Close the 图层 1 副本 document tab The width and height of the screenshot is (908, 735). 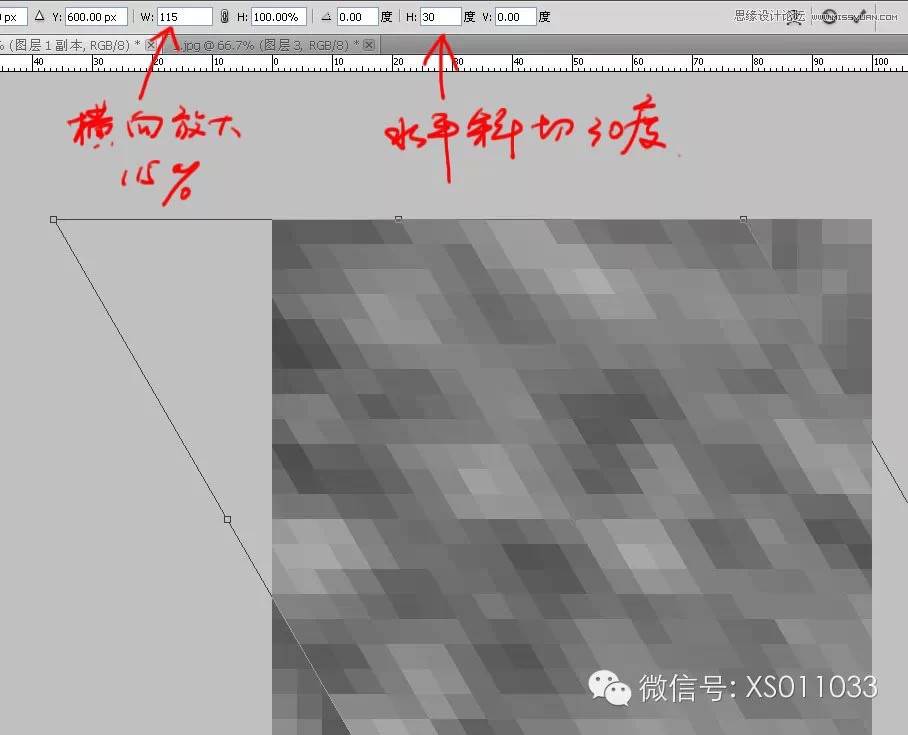[151, 45]
